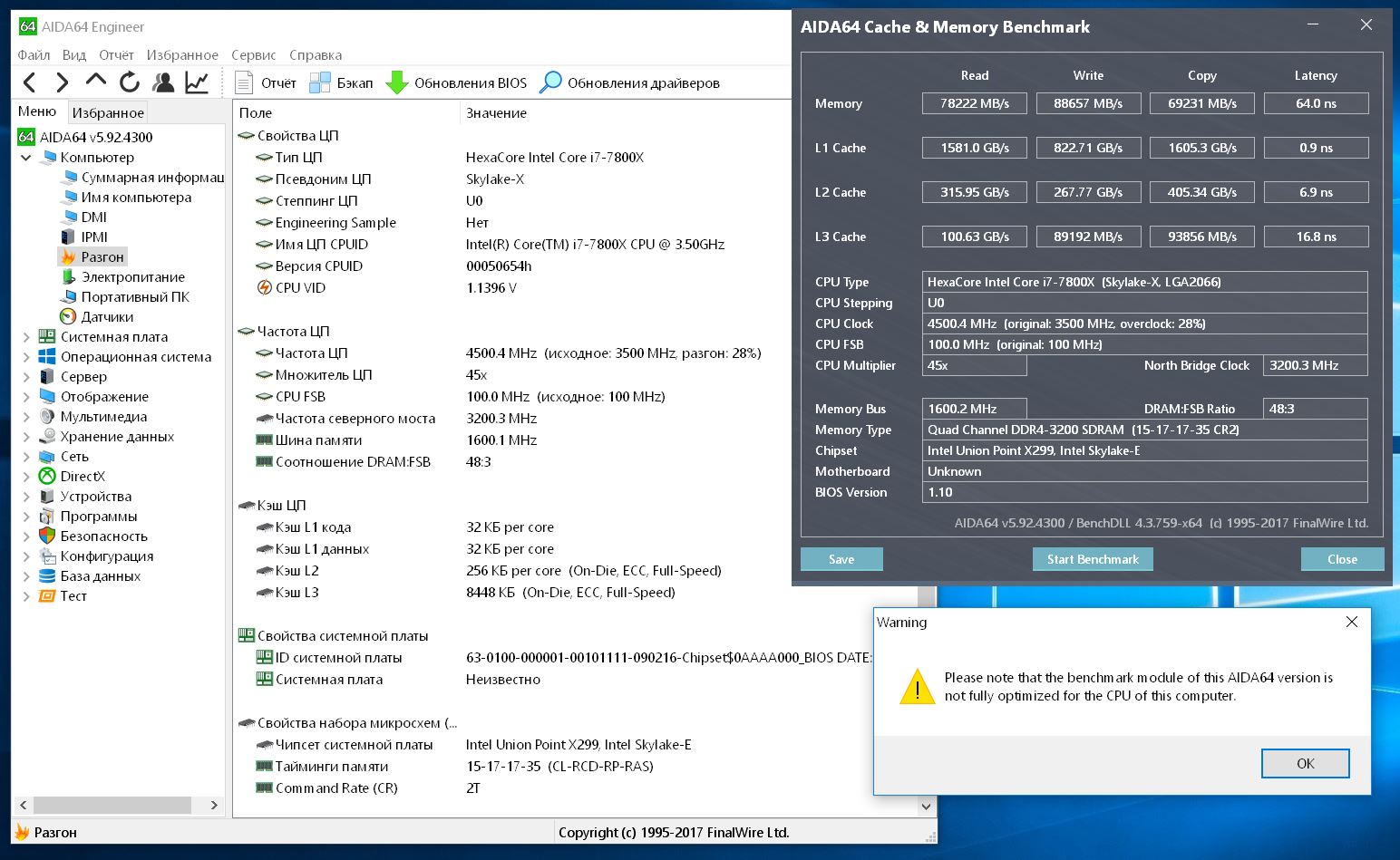Click the Сеть network icon in tree
Viewport: 1400px width, 860px height.
pos(47,457)
